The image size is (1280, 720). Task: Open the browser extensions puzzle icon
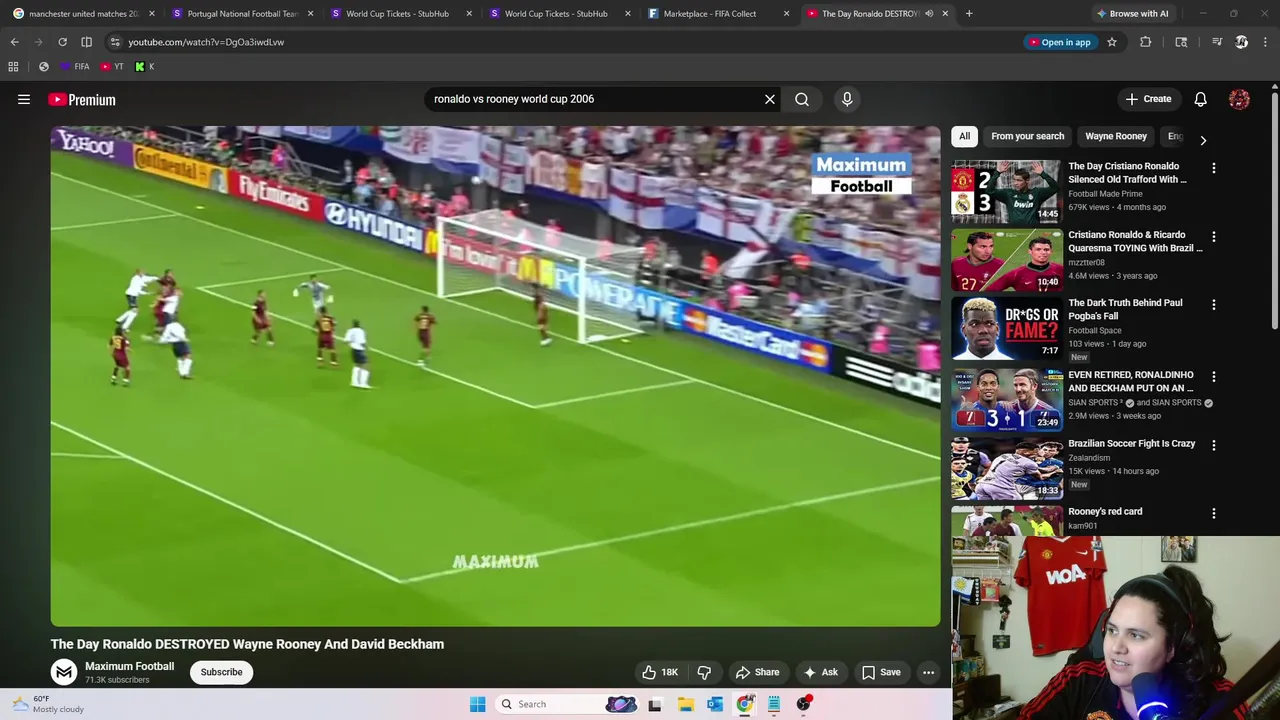pos(1145,42)
